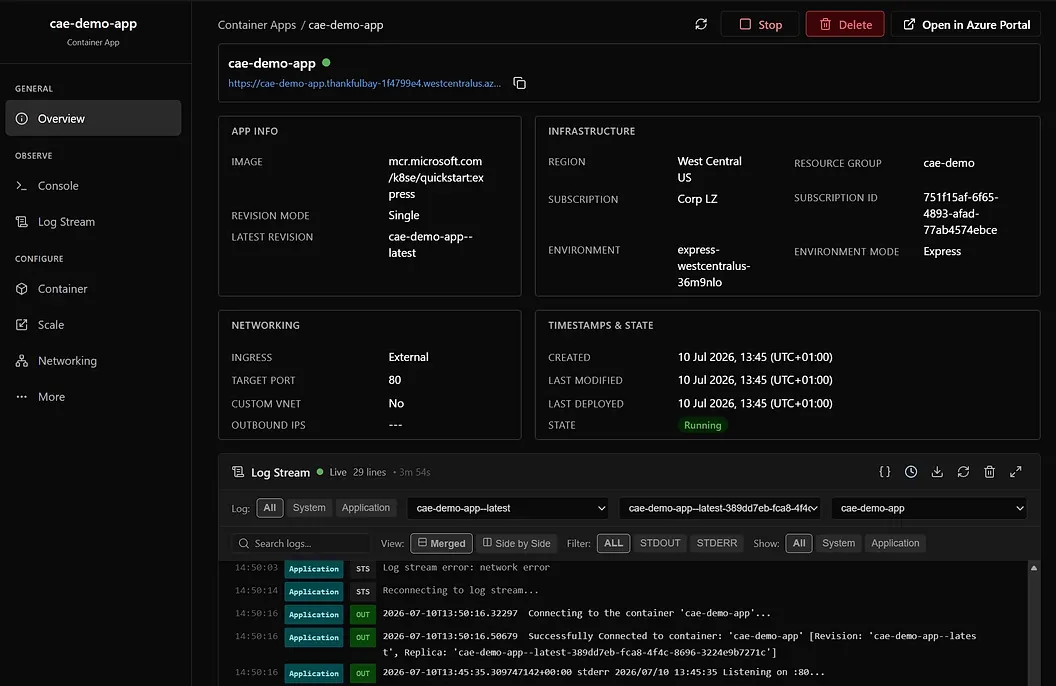Click the environment name express-westcentralus

tap(713, 266)
